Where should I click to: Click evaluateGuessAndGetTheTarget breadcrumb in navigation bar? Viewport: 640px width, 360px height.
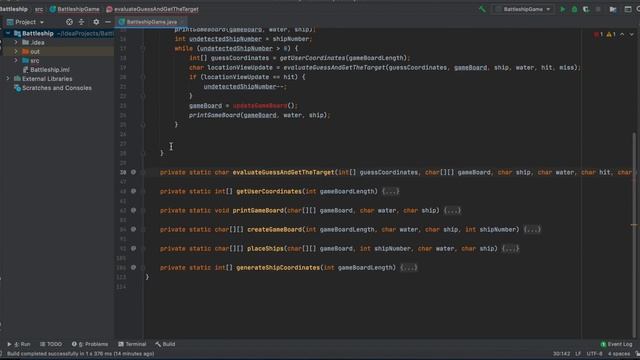156,9
